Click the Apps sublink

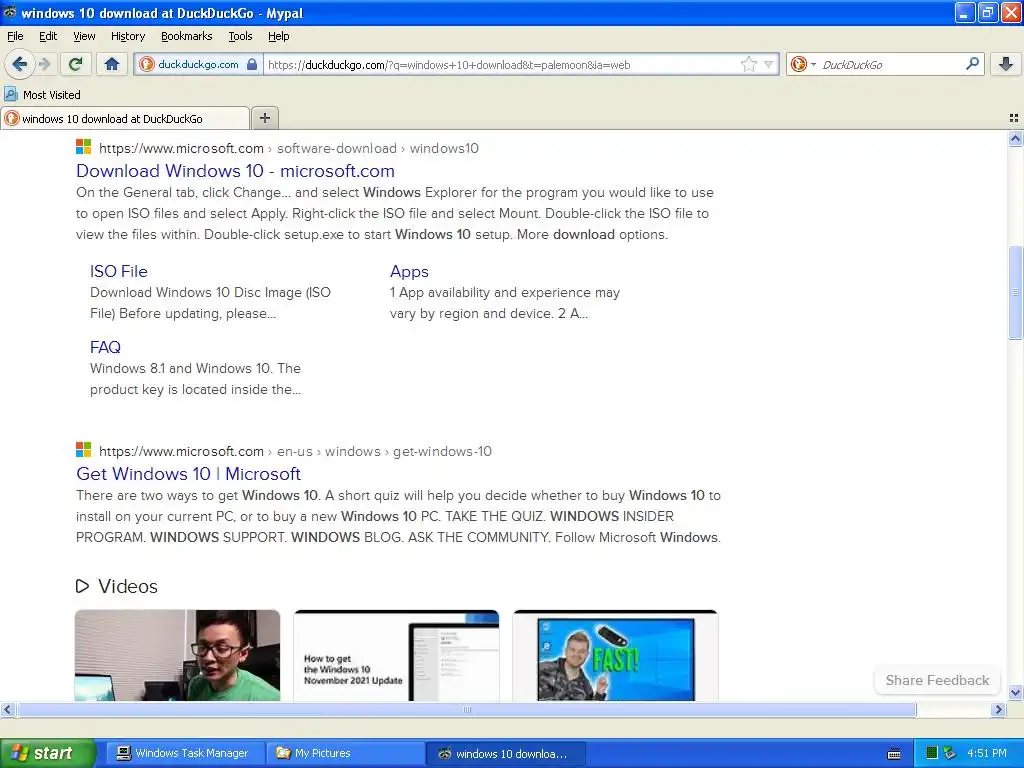[409, 272]
